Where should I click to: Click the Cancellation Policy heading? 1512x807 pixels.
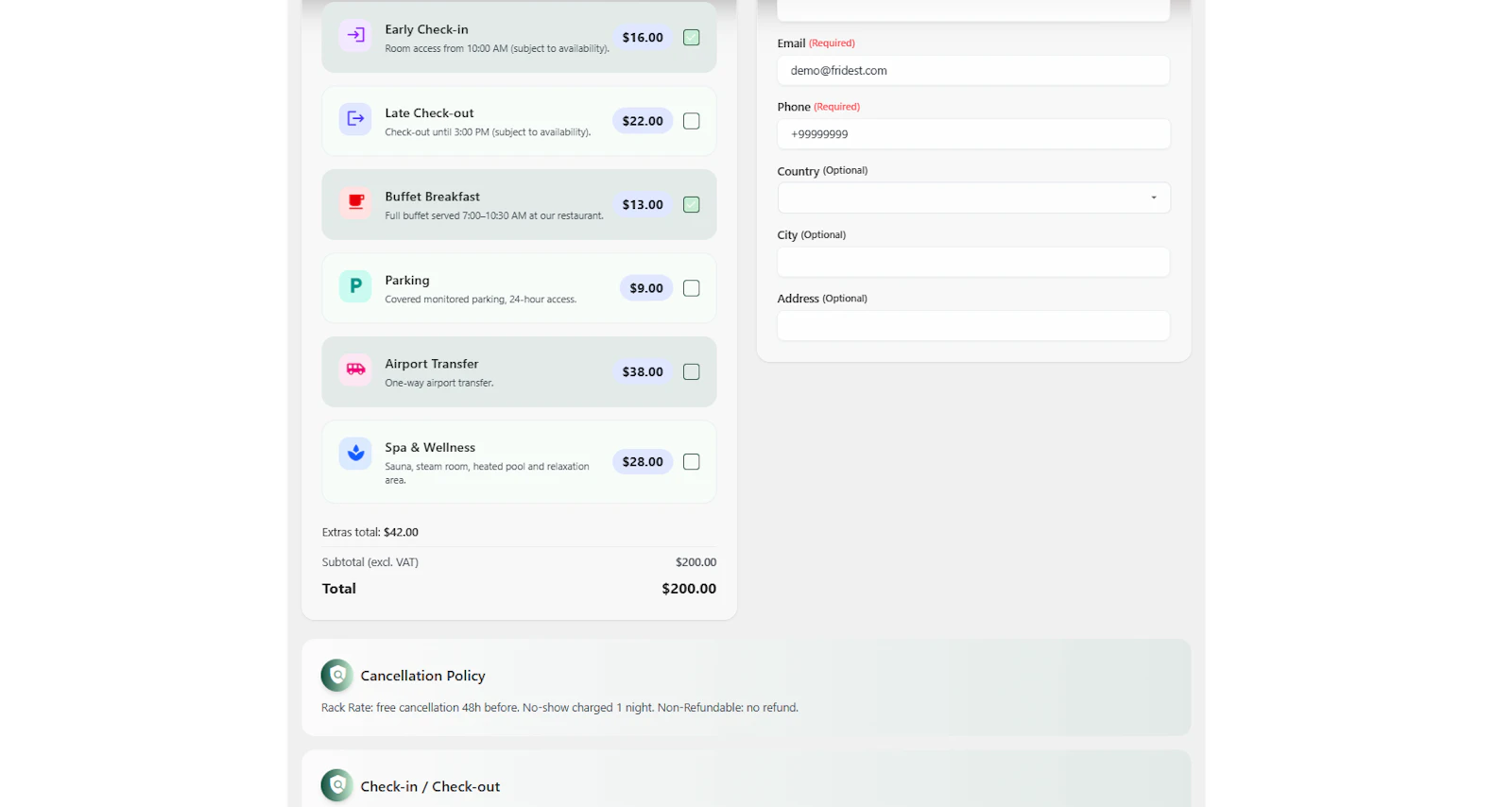click(x=422, y=676)
